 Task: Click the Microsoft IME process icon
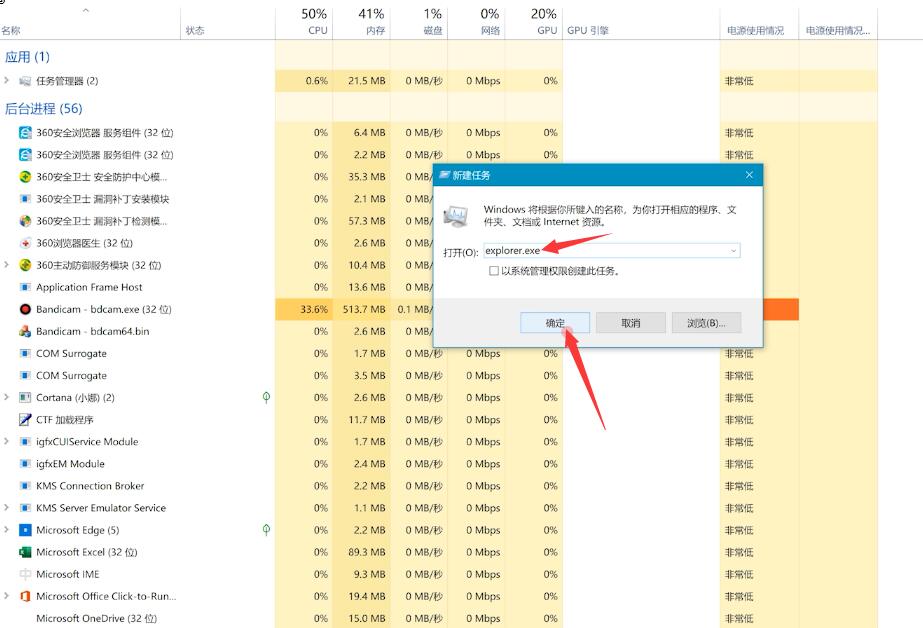(25, 574)
